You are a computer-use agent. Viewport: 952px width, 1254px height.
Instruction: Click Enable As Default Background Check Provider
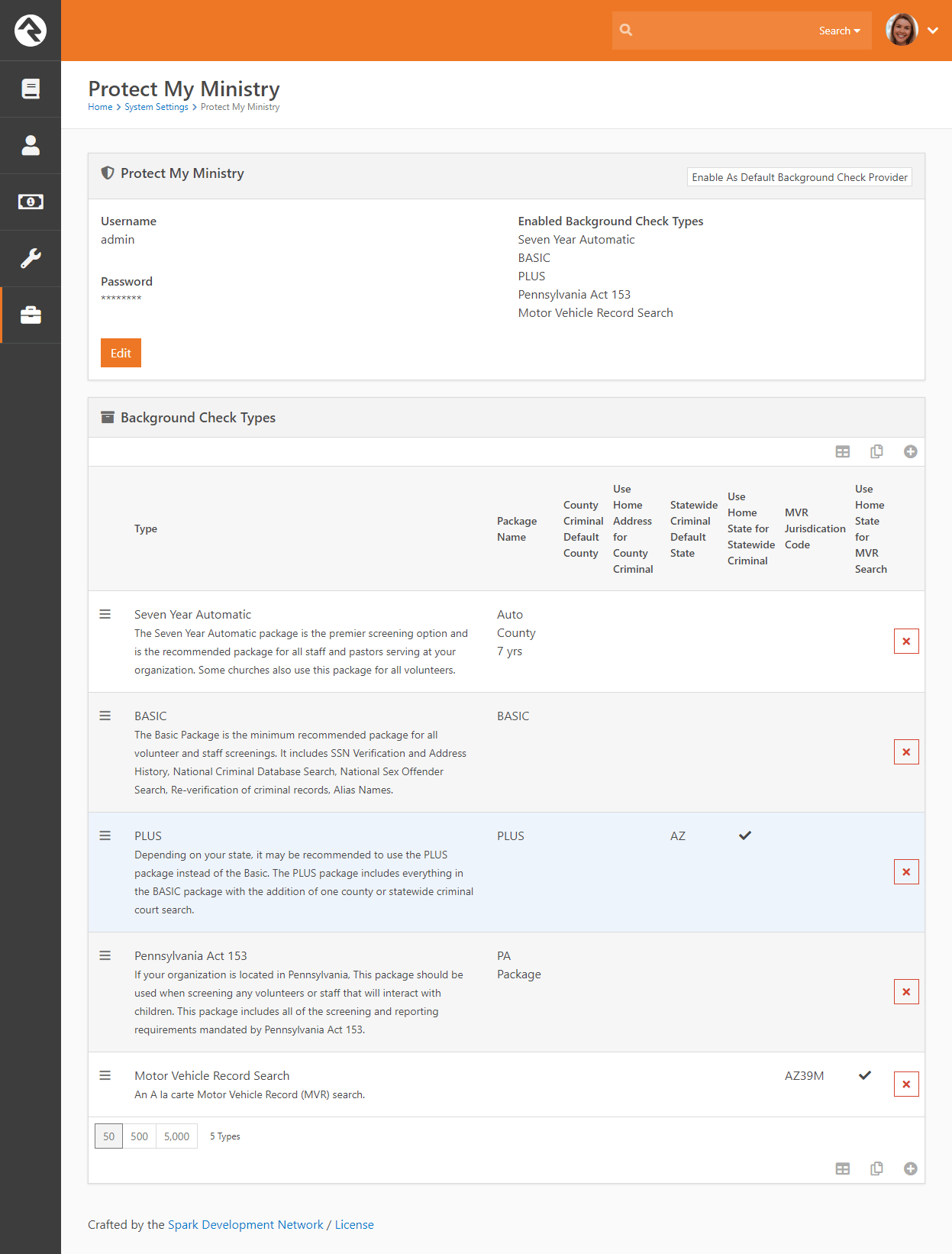click(799, 177)
